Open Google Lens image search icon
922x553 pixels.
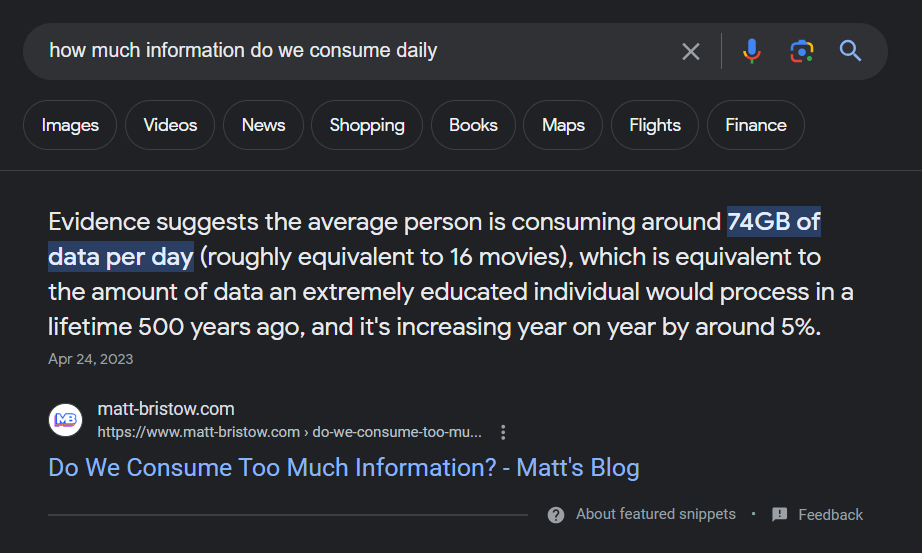click(x=801, y=51)
